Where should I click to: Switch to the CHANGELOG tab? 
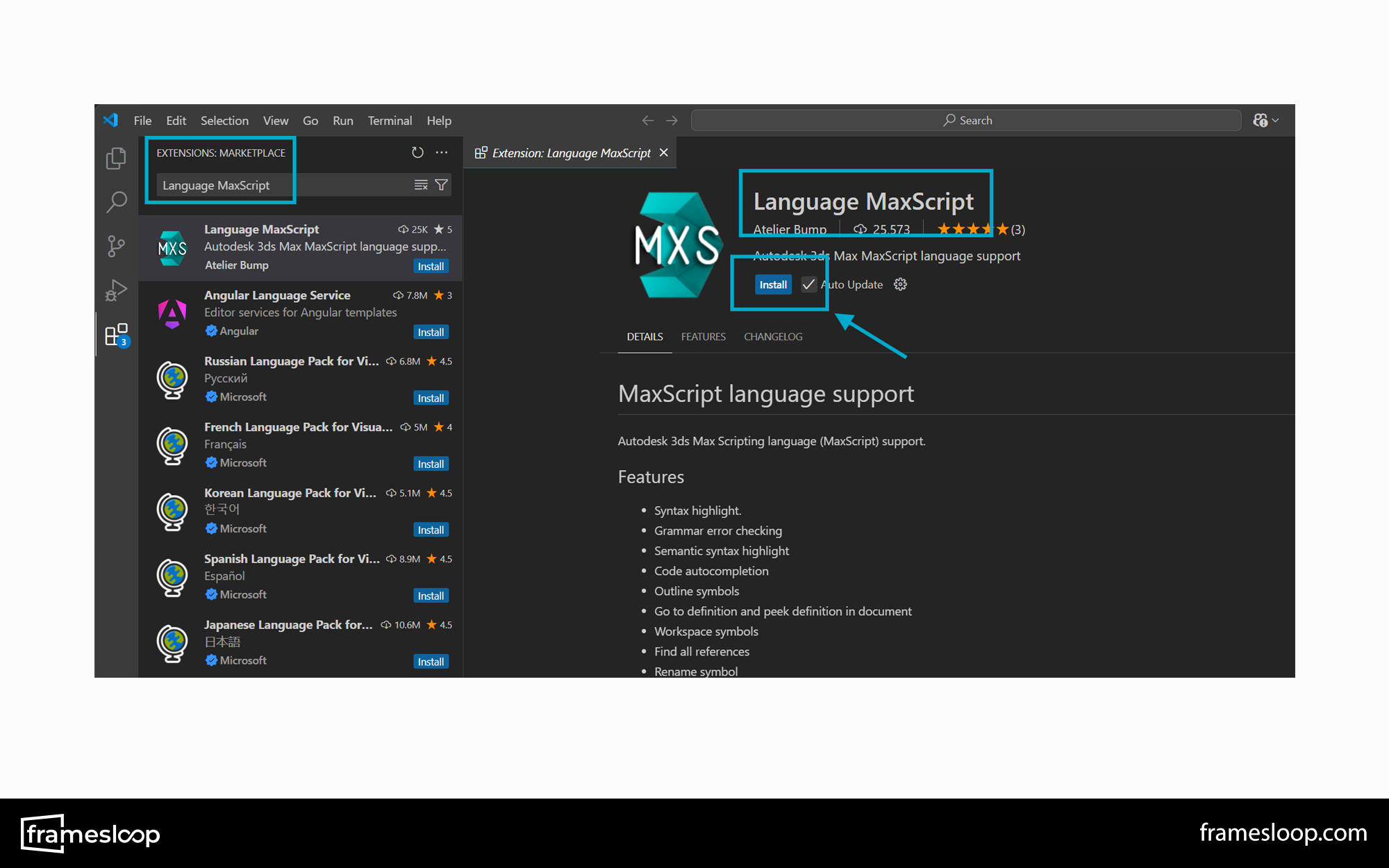pyautogui.click(x=773, y=337)
